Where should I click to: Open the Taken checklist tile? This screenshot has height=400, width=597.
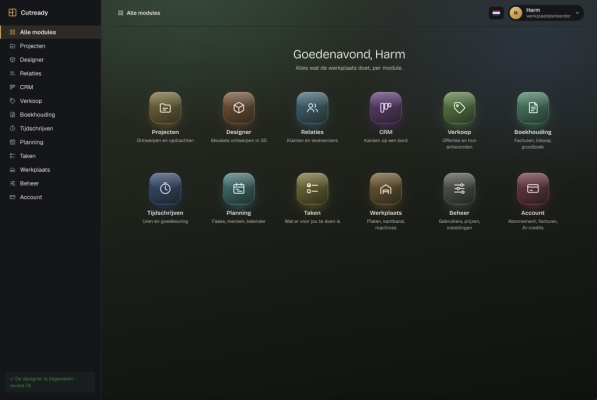point(312,189)
